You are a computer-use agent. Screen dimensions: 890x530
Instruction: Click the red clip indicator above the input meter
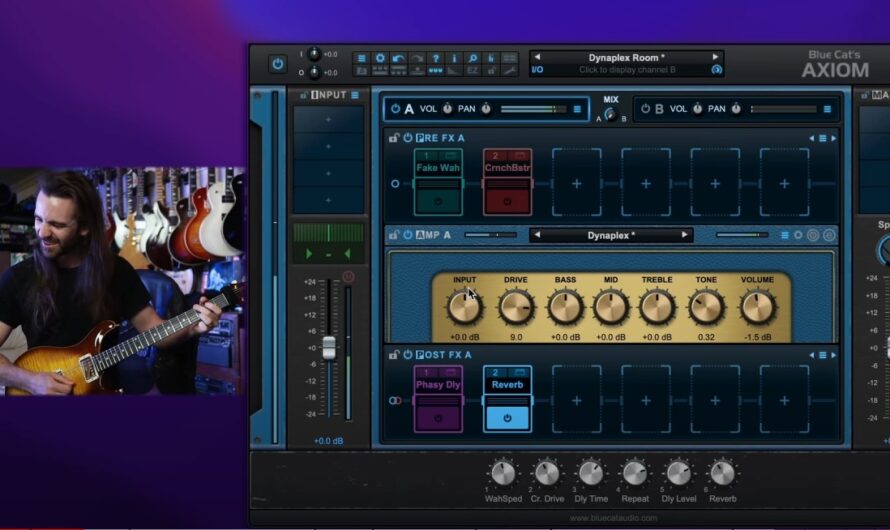click(x=349, y=276)
